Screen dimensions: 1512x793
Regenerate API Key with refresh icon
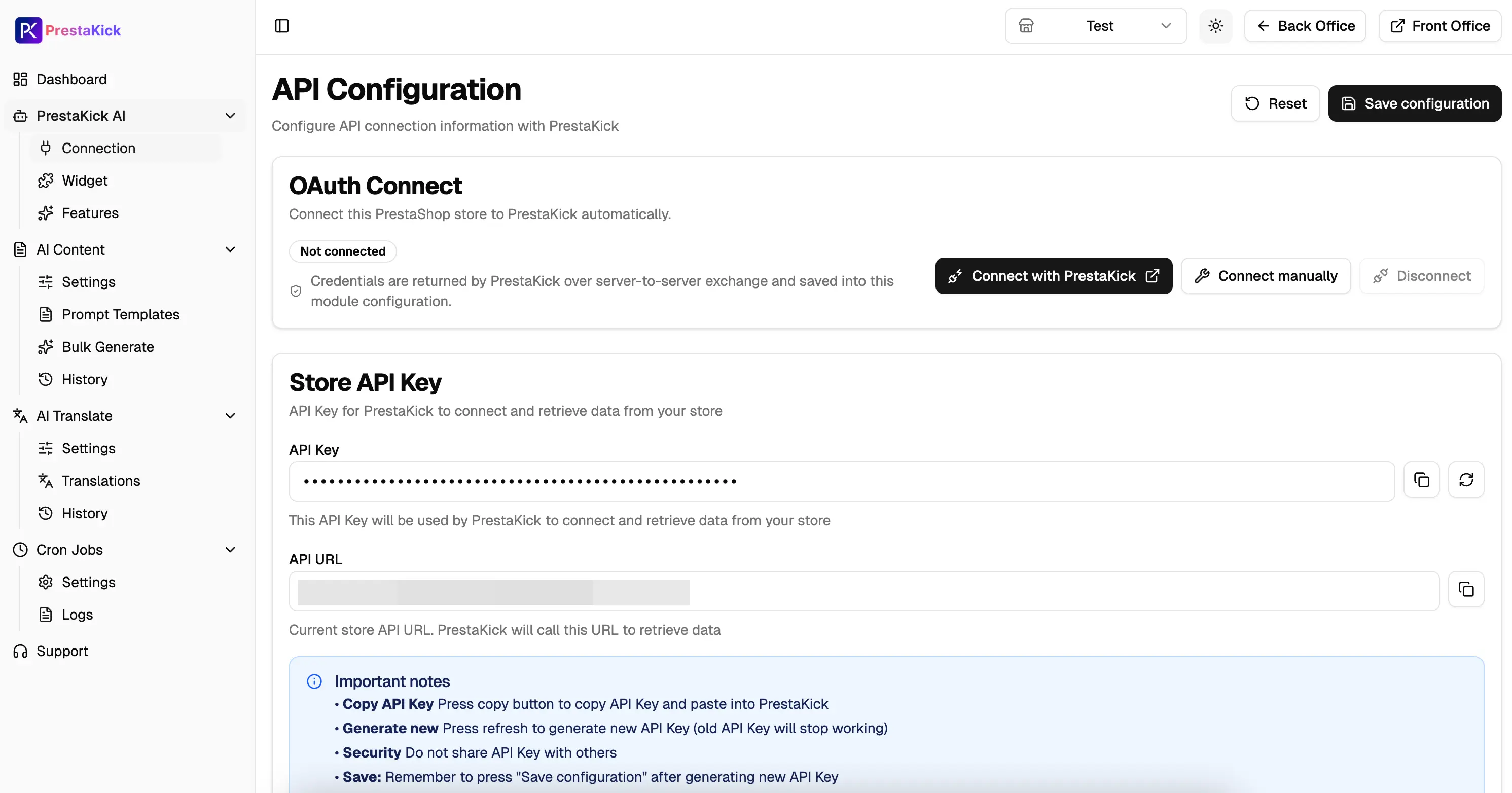coord(1466,480)
